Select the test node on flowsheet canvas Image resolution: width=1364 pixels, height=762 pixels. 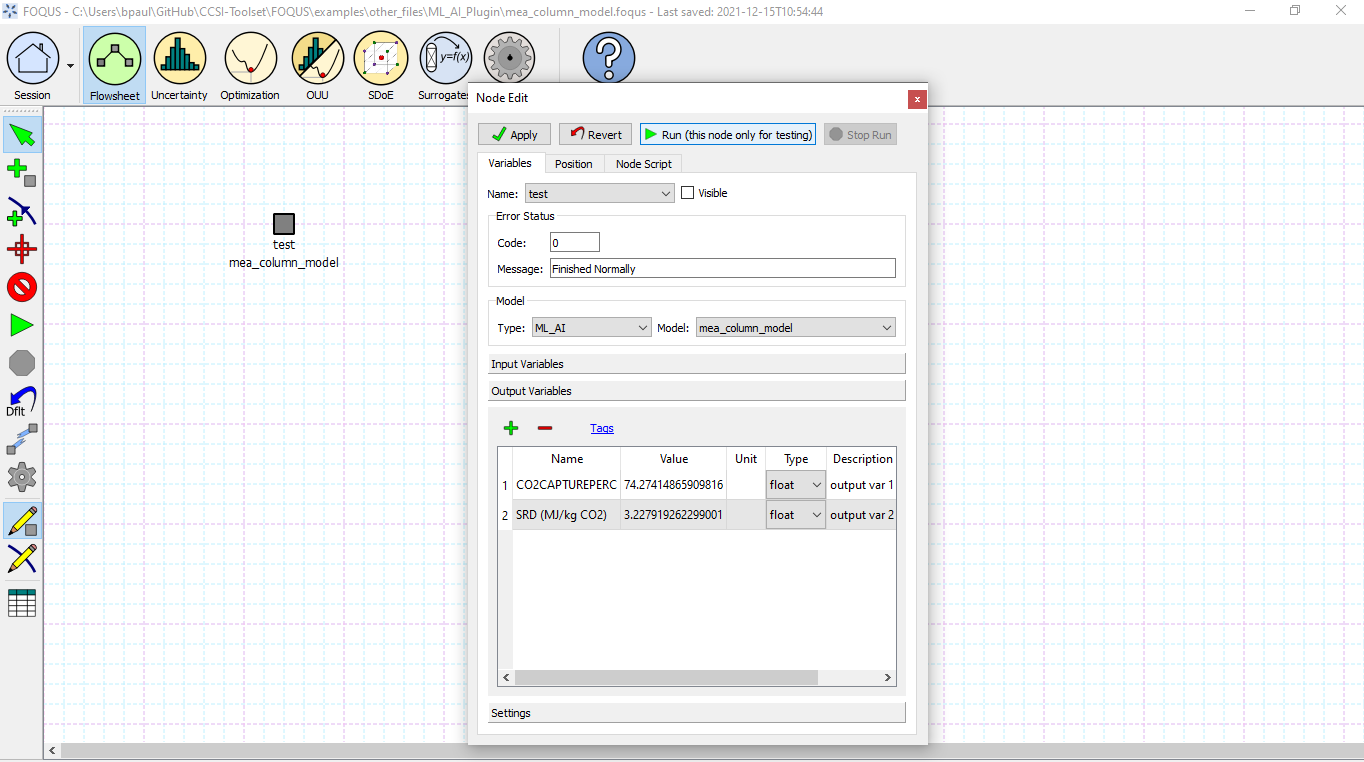pos(284,224)
